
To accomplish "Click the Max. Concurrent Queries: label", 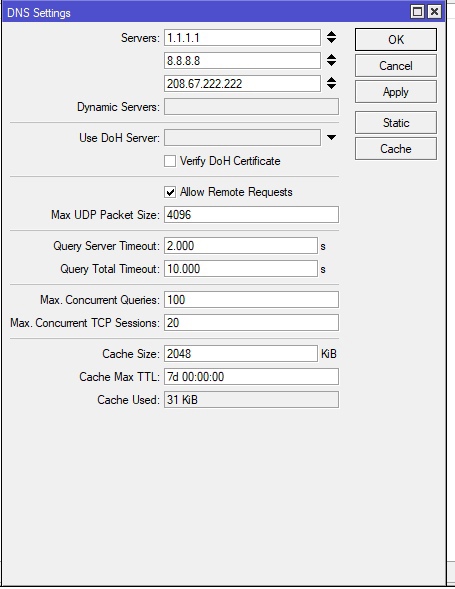I will coord(100,300).
